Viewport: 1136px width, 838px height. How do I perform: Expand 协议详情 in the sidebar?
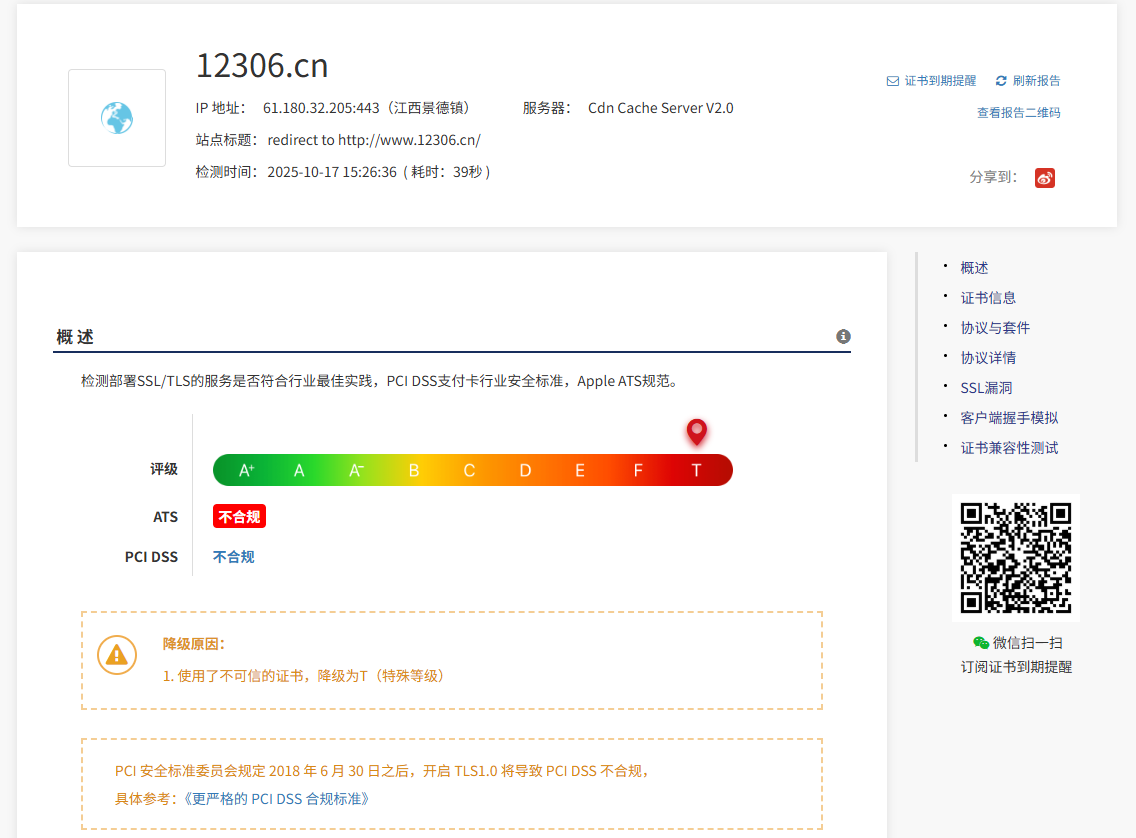[x=988, y=357]
